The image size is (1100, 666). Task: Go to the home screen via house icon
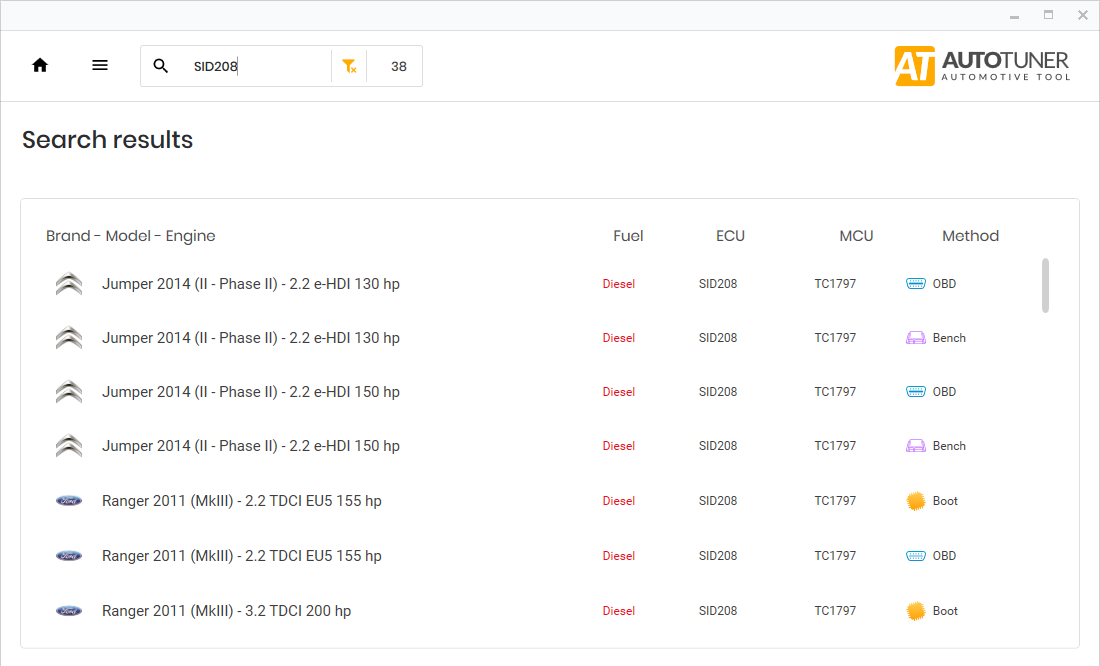40,66
